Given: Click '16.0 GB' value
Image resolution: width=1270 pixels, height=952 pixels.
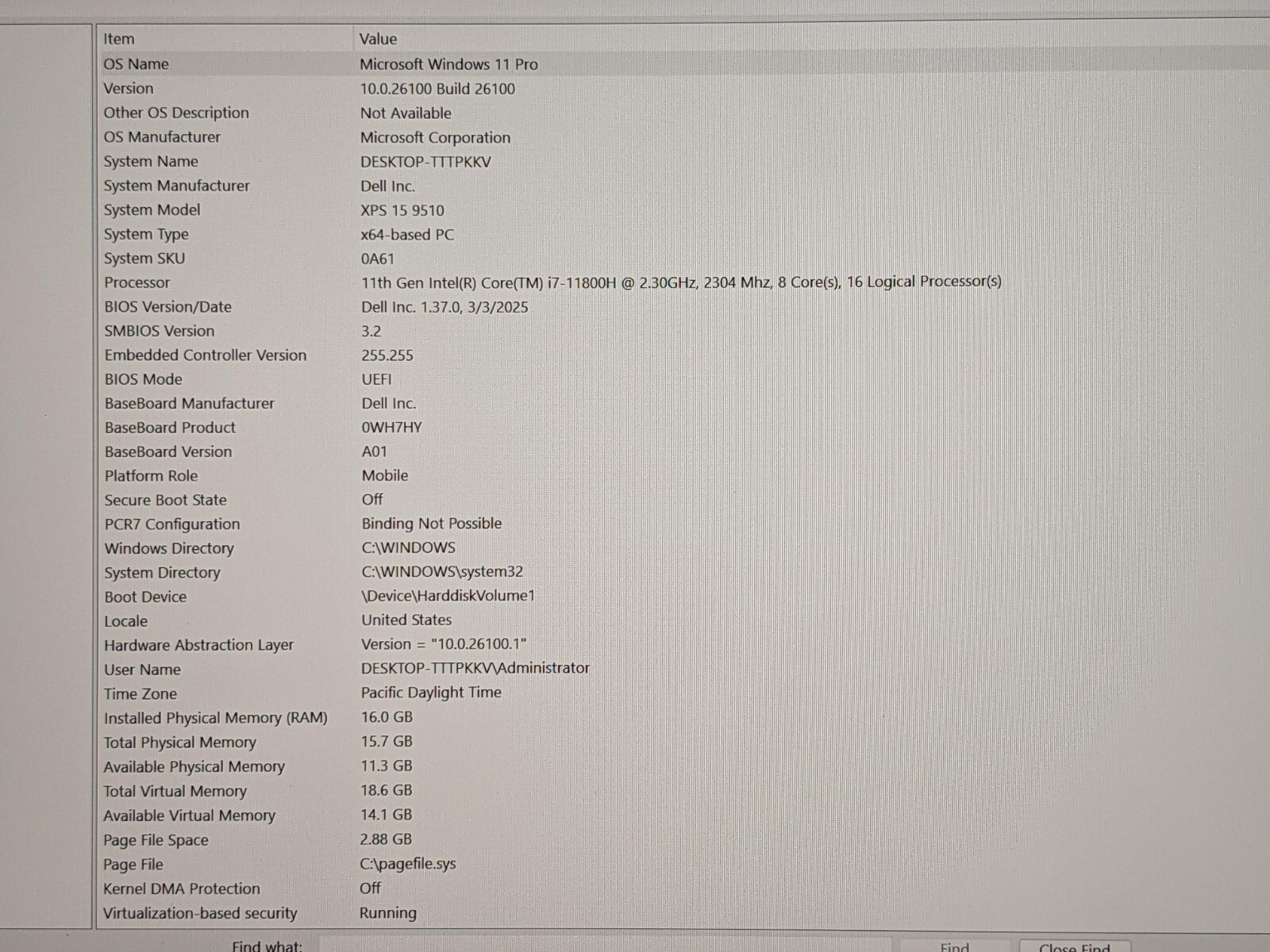Looking at the screenshot, I should tap(387, 717).
